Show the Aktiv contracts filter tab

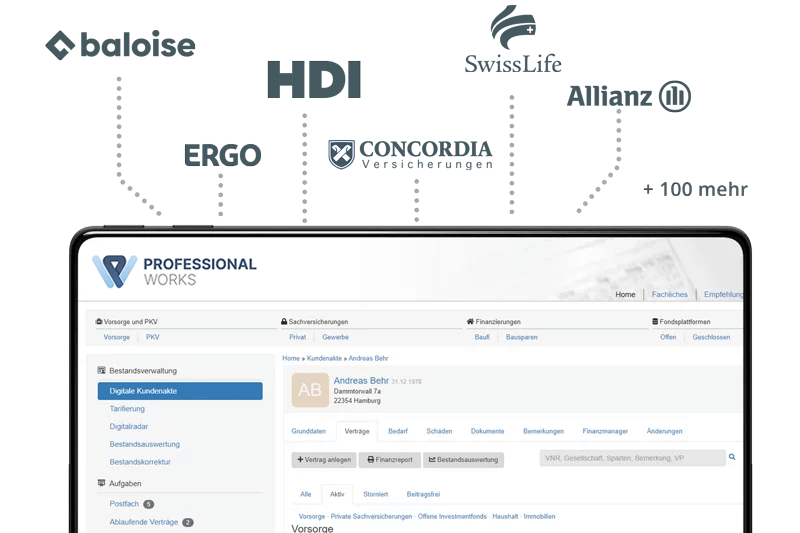coord(337,494)
